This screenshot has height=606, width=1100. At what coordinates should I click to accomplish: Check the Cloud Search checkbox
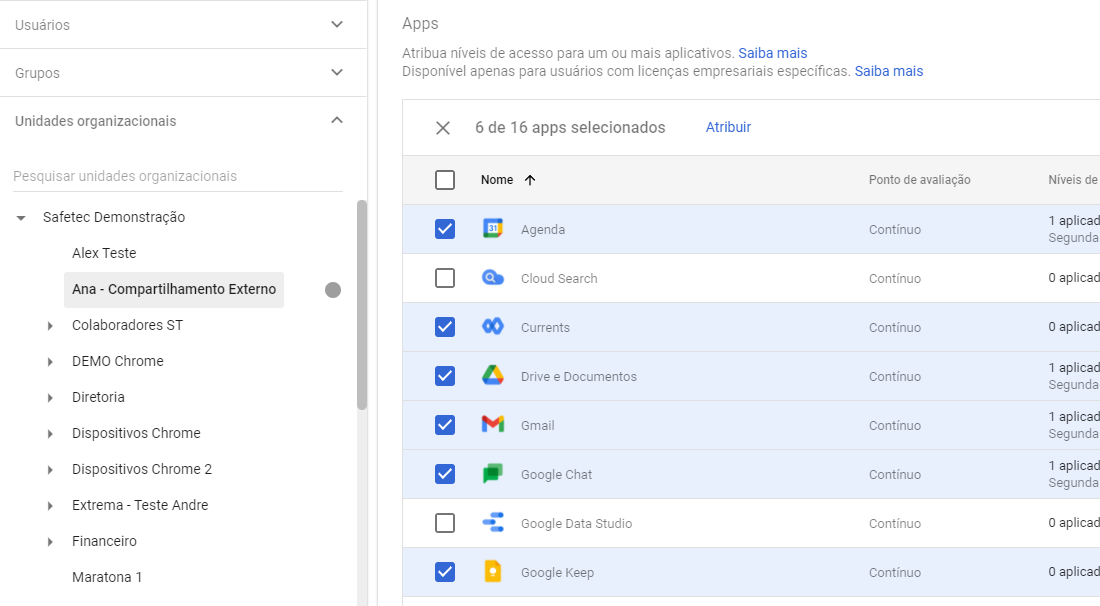click(x=445, y=278)
